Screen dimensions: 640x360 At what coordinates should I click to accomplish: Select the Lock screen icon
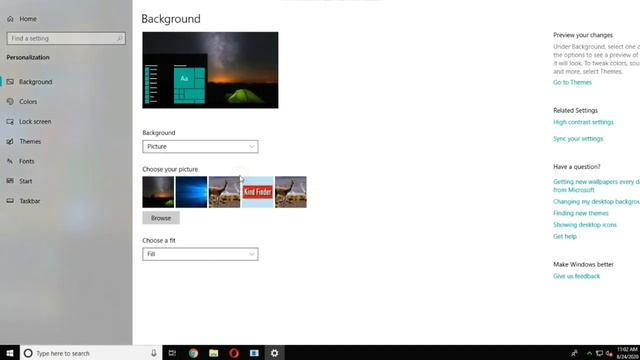pos(10,121)
